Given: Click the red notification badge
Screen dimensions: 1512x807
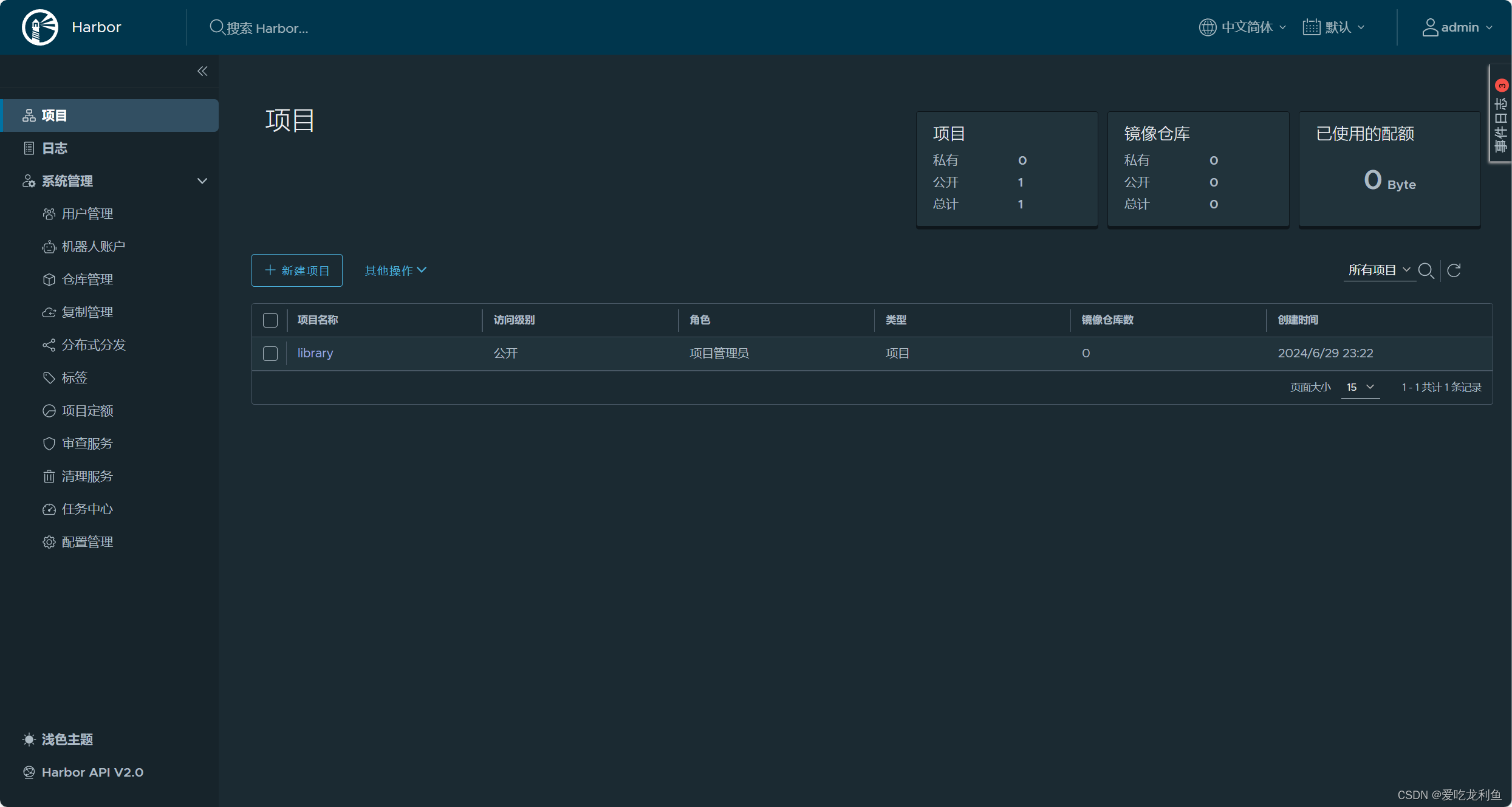Looking at the screenshot, I should click(x=1502, y=85).
